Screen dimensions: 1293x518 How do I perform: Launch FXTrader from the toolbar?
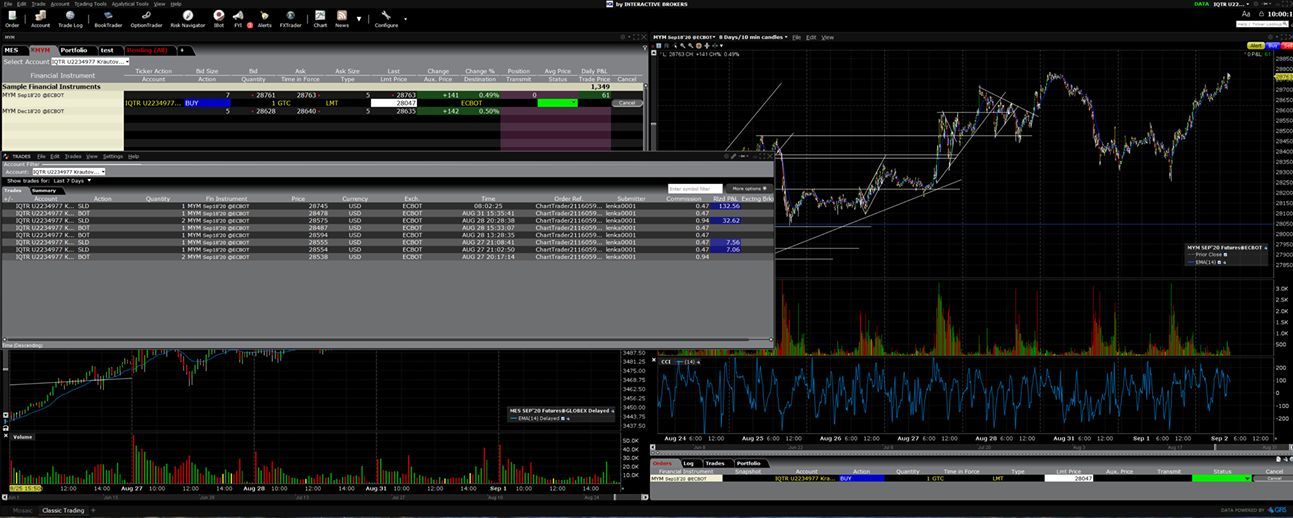(x=291, y=19)
